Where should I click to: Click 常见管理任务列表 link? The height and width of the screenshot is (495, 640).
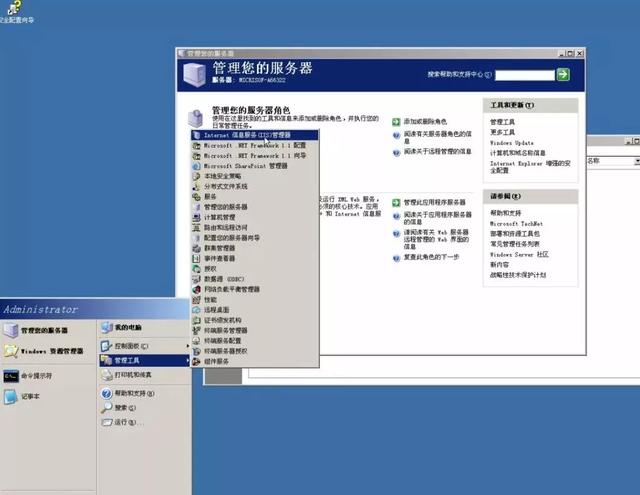[x=515, y=244]
